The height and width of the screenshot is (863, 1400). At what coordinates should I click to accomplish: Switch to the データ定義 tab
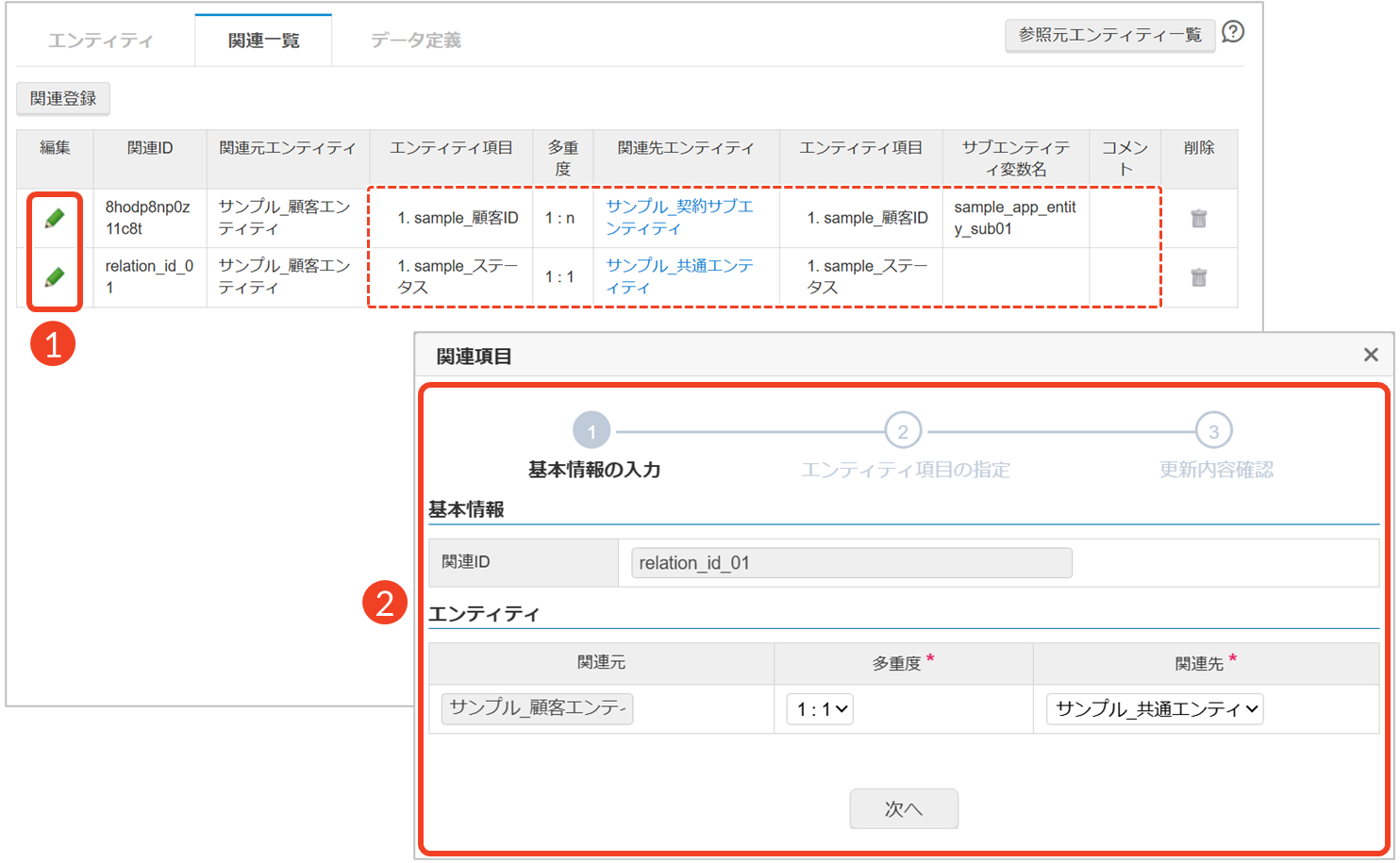tap(415, 41)
